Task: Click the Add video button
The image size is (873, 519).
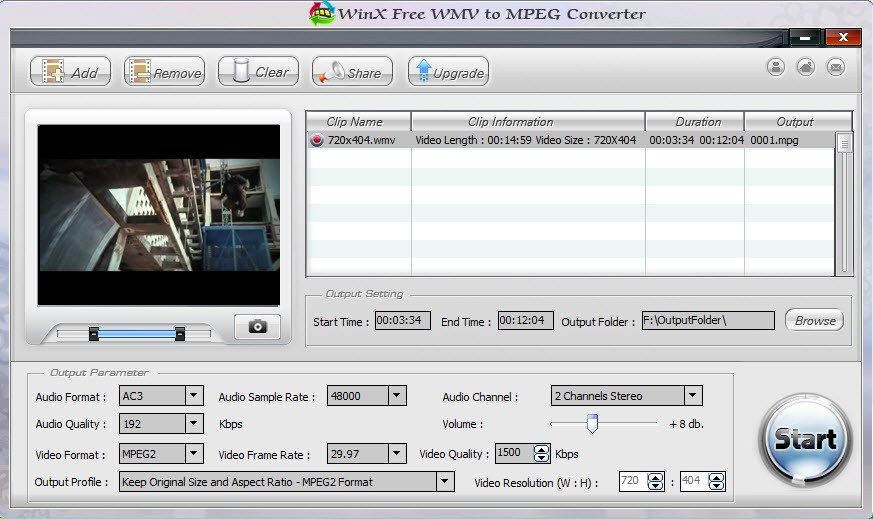Action: pyautogui.click(x=70, y=72)
